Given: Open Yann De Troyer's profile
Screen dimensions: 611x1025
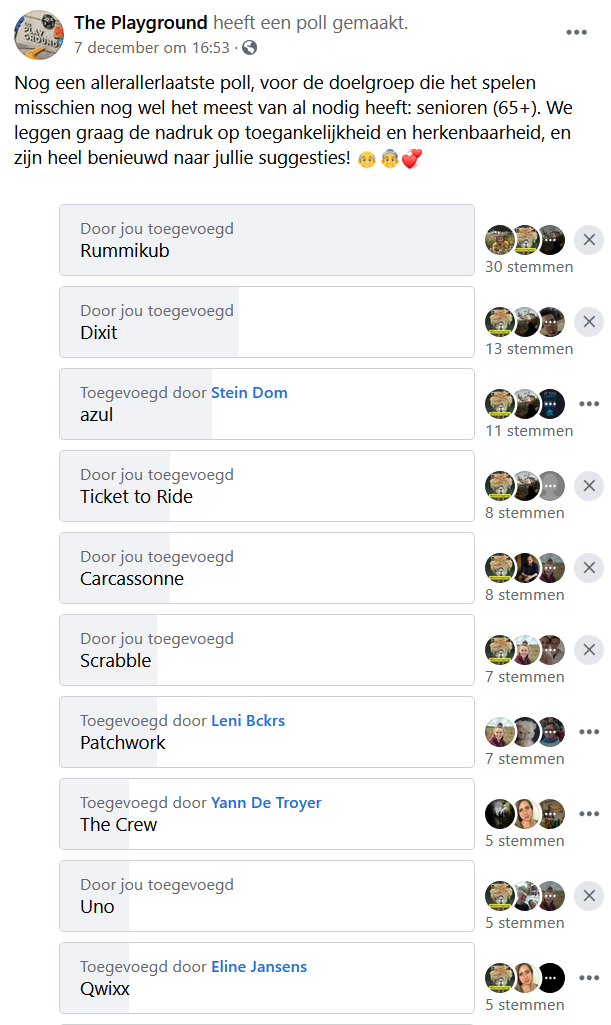Looking at the screenshot, I should tap(266, 803).
